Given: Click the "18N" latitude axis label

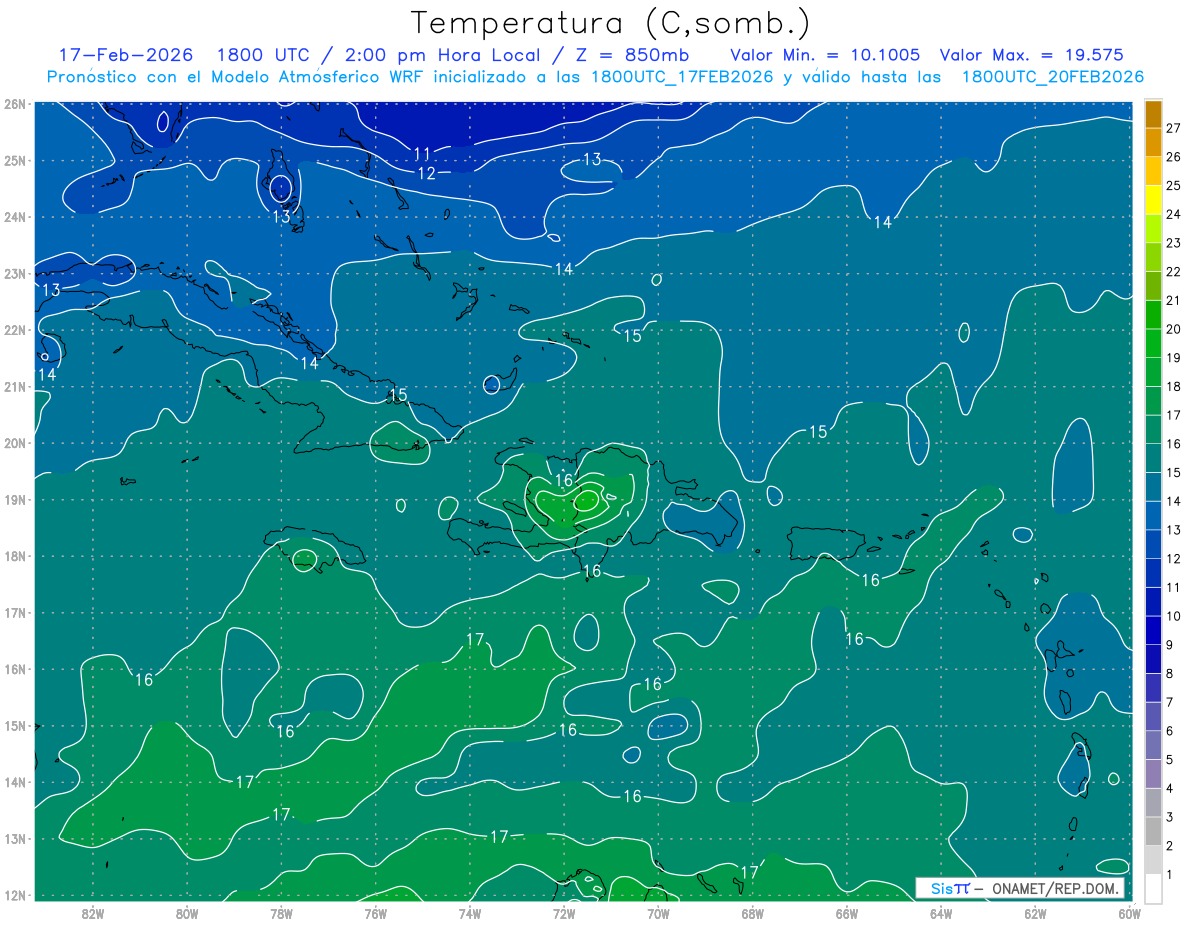Looking at the screenshot, I should pos(14,556).
